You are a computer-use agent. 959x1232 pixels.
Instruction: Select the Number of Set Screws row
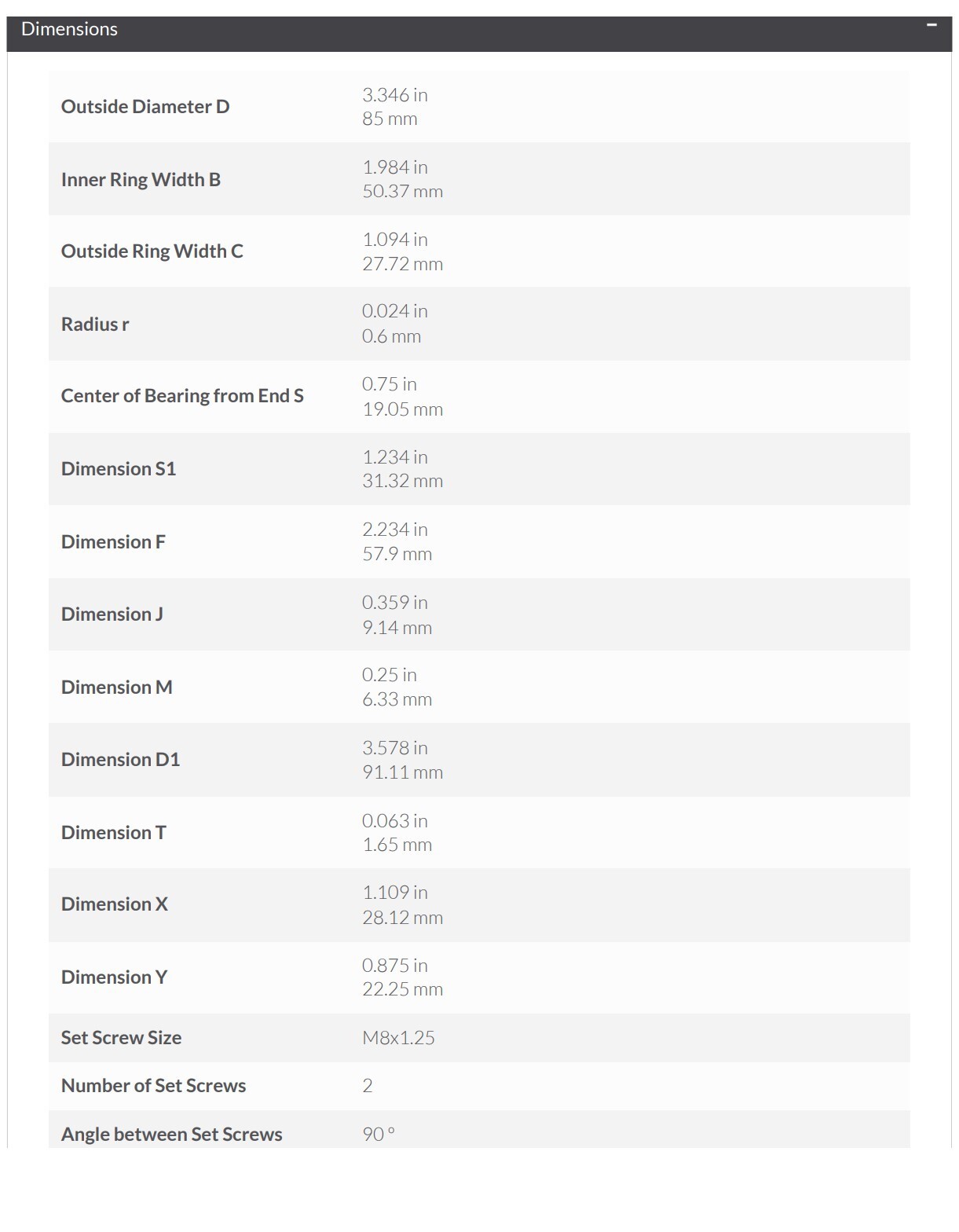pyautogui.click(x=479, y=1086)
